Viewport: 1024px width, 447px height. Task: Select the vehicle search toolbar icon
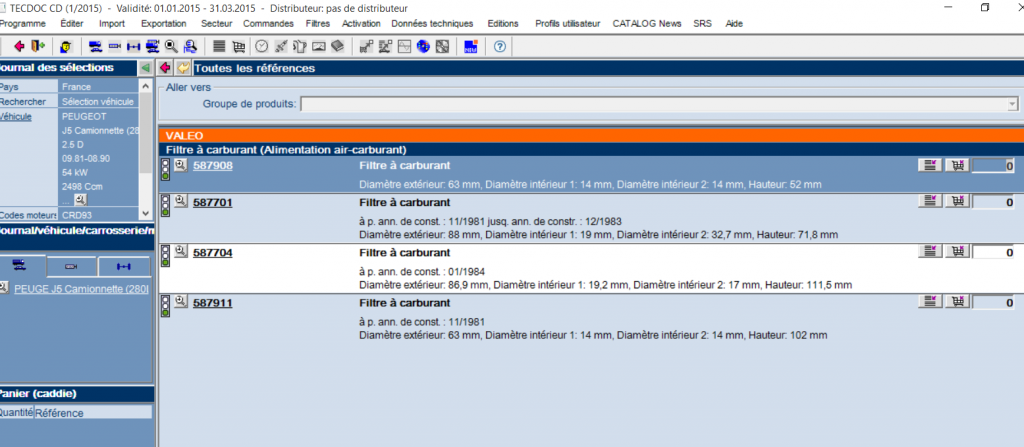[x=95, y=46]
